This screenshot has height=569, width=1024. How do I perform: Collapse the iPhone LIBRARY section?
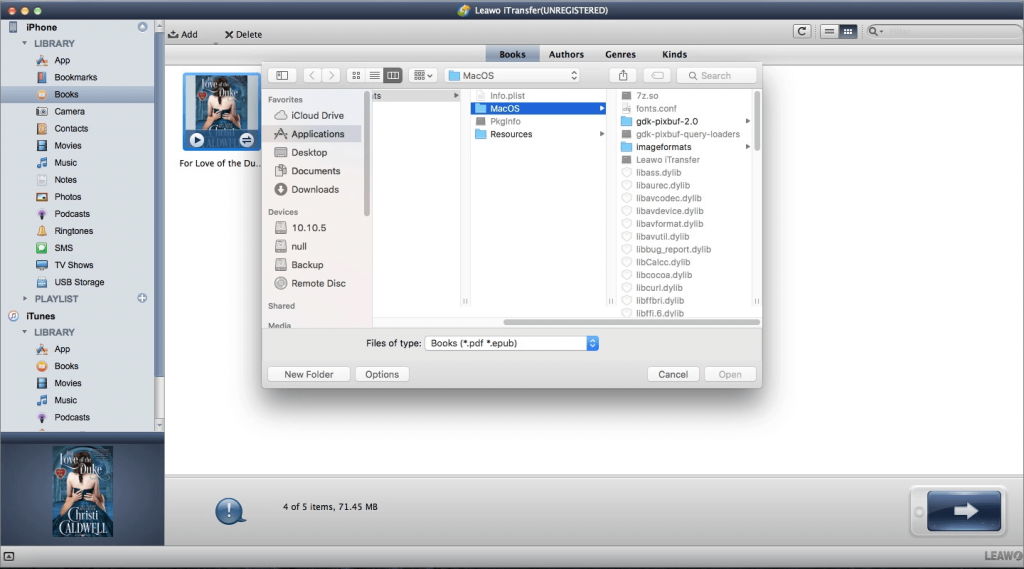pyautogui.click(x=25, y=43)
